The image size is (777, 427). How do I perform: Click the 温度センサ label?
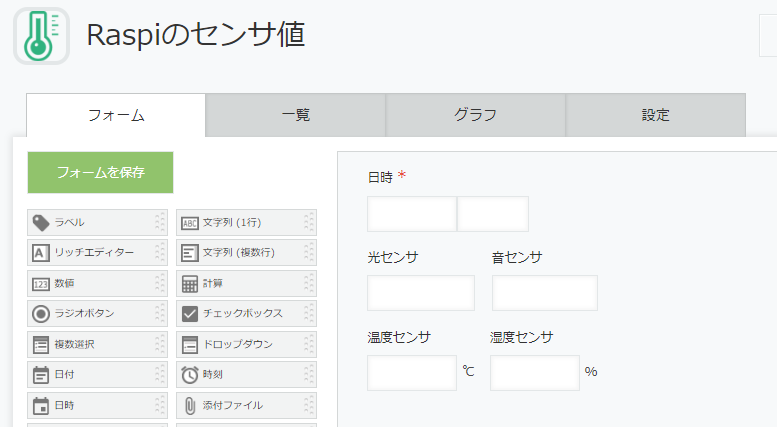point(399,337)
